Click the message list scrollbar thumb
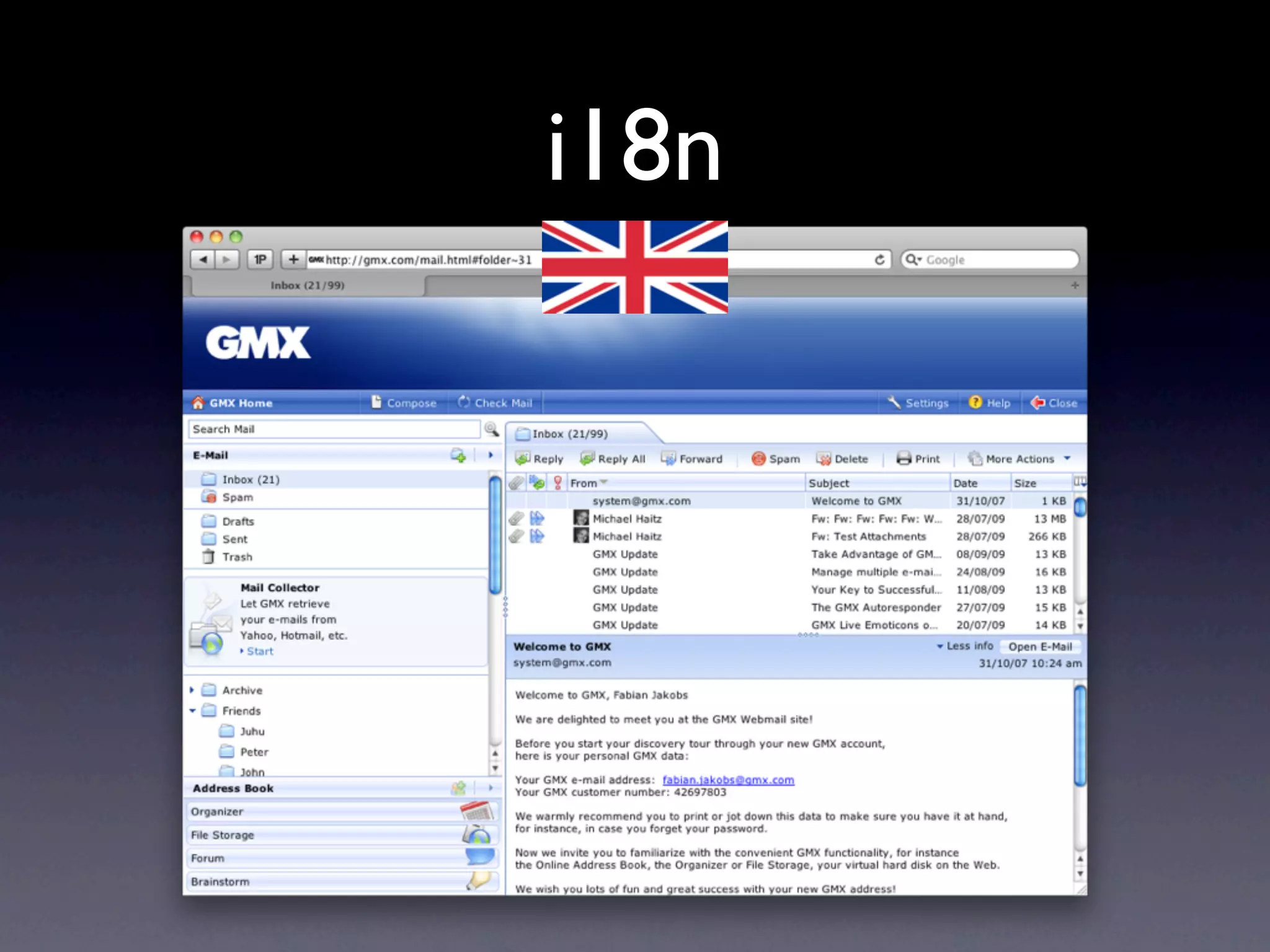Screen dimensions: 1270x952 1080,507
